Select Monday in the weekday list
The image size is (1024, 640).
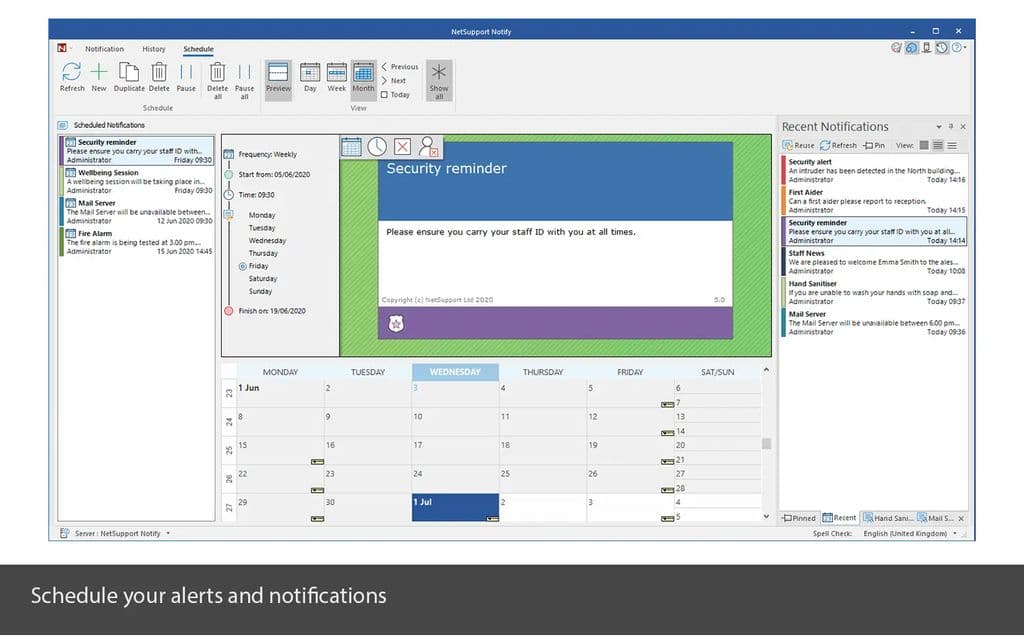[x=262, y=215]
